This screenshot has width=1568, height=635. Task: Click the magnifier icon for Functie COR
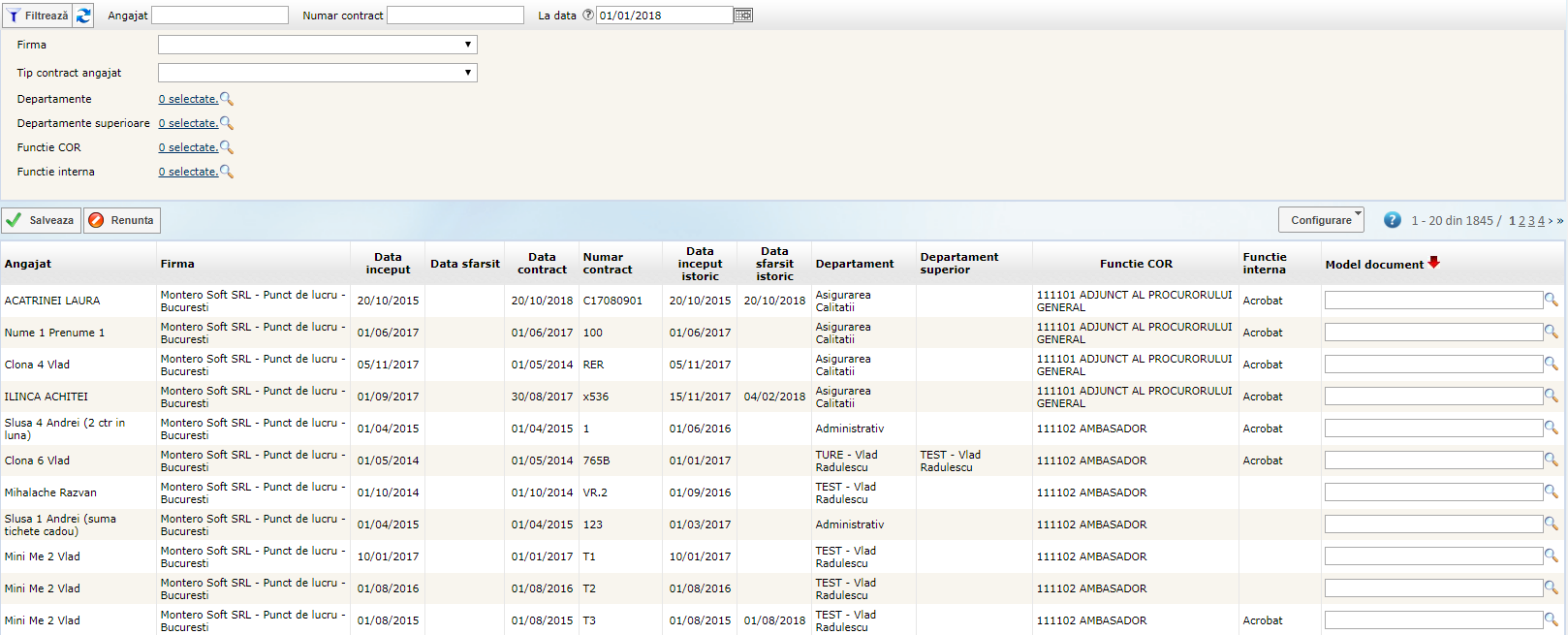227,147
